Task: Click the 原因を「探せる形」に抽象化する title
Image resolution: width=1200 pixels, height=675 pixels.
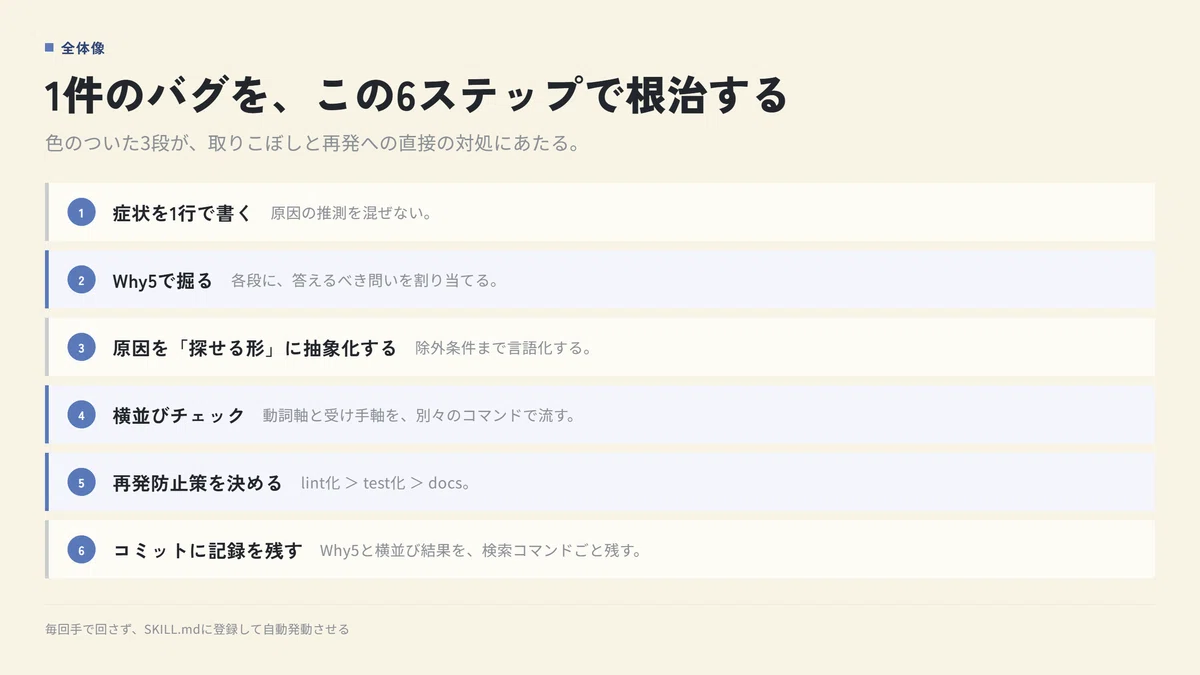Action: [254, 348]
